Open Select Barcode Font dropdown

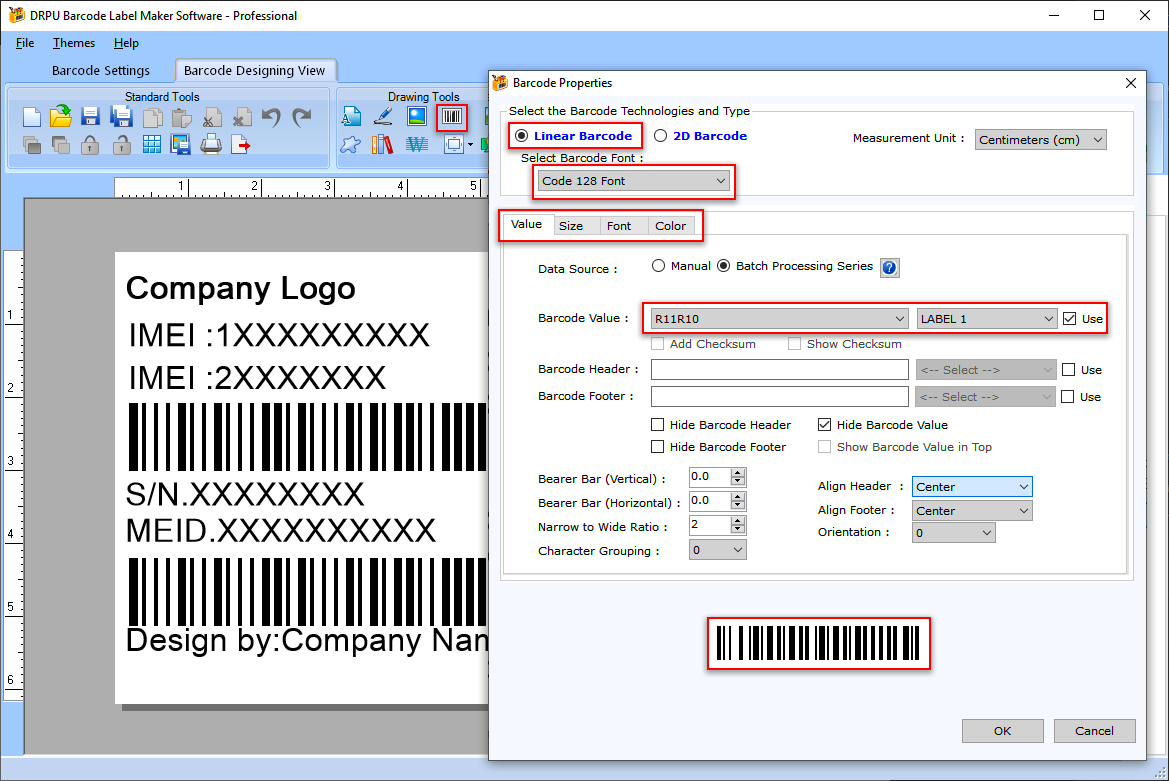634,181
